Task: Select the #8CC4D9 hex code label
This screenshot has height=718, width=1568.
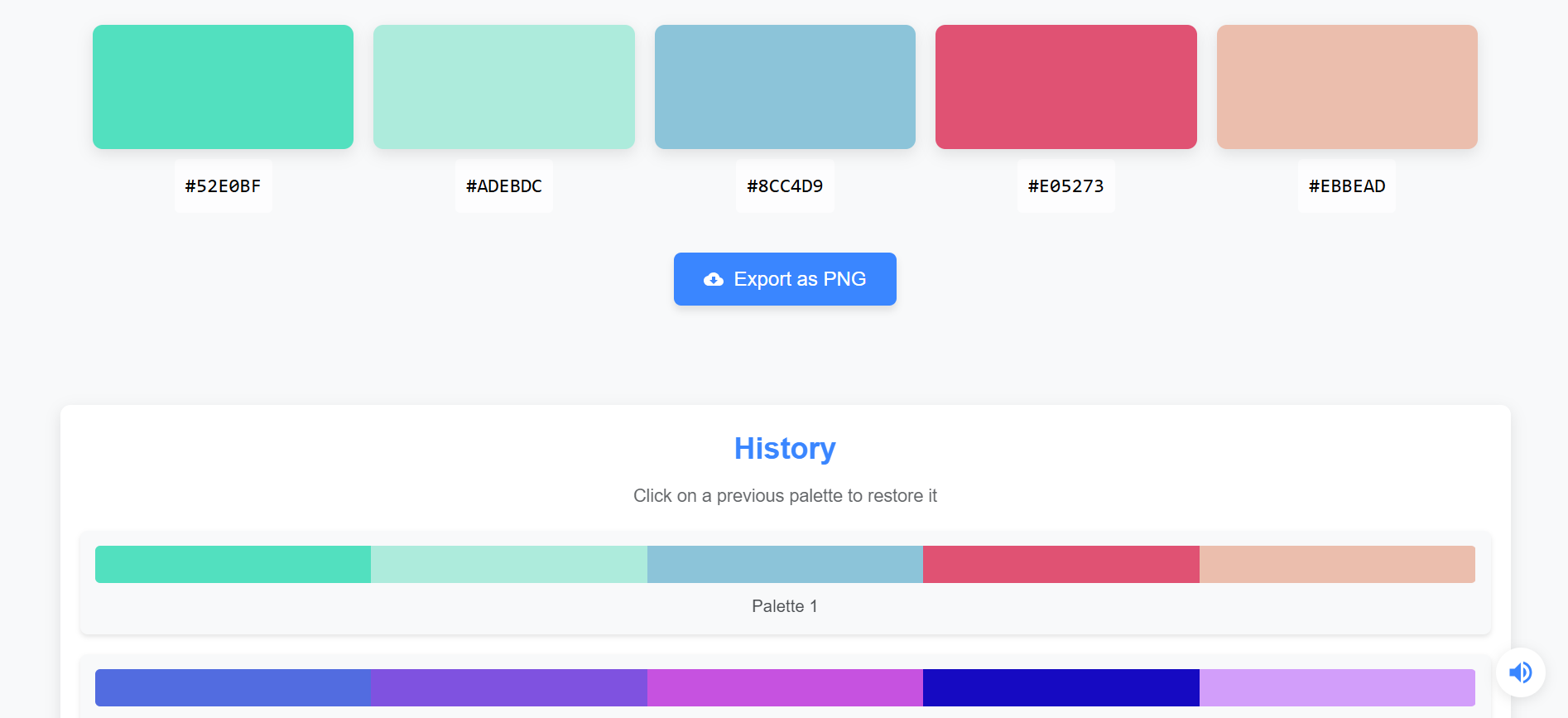Action: click(785, 186)
